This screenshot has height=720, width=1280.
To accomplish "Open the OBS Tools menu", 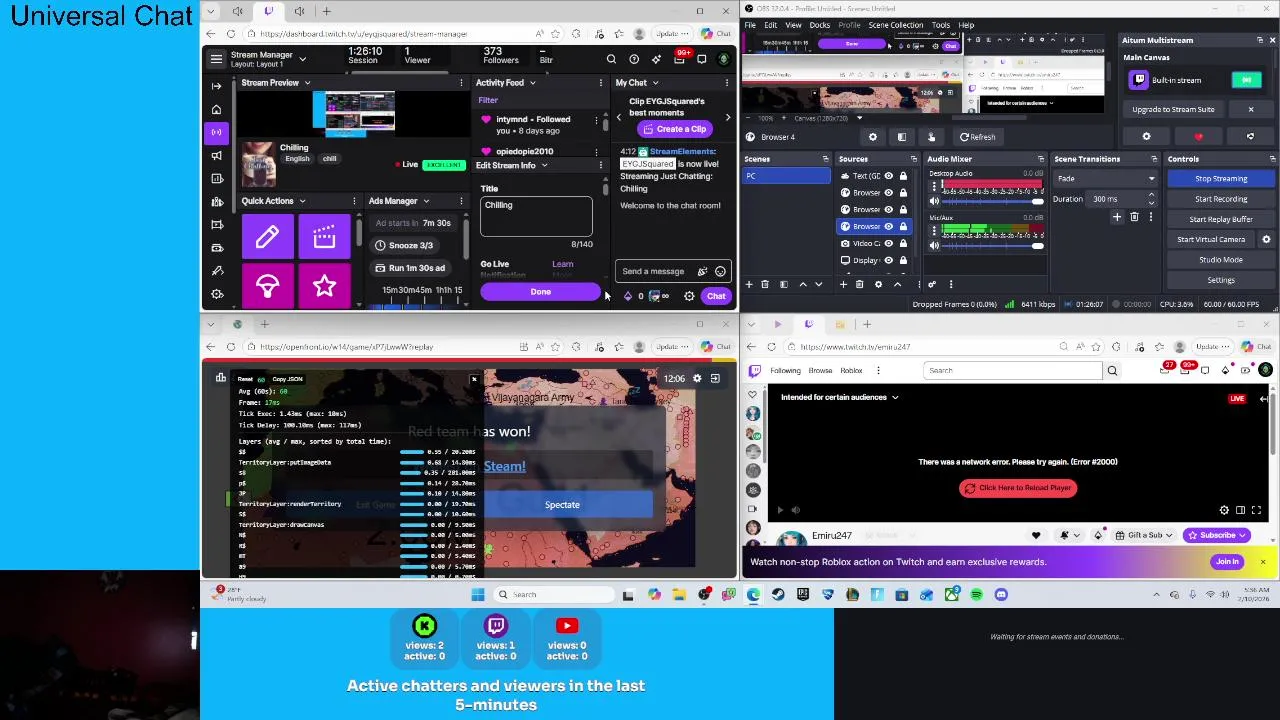I will [941, 25].
